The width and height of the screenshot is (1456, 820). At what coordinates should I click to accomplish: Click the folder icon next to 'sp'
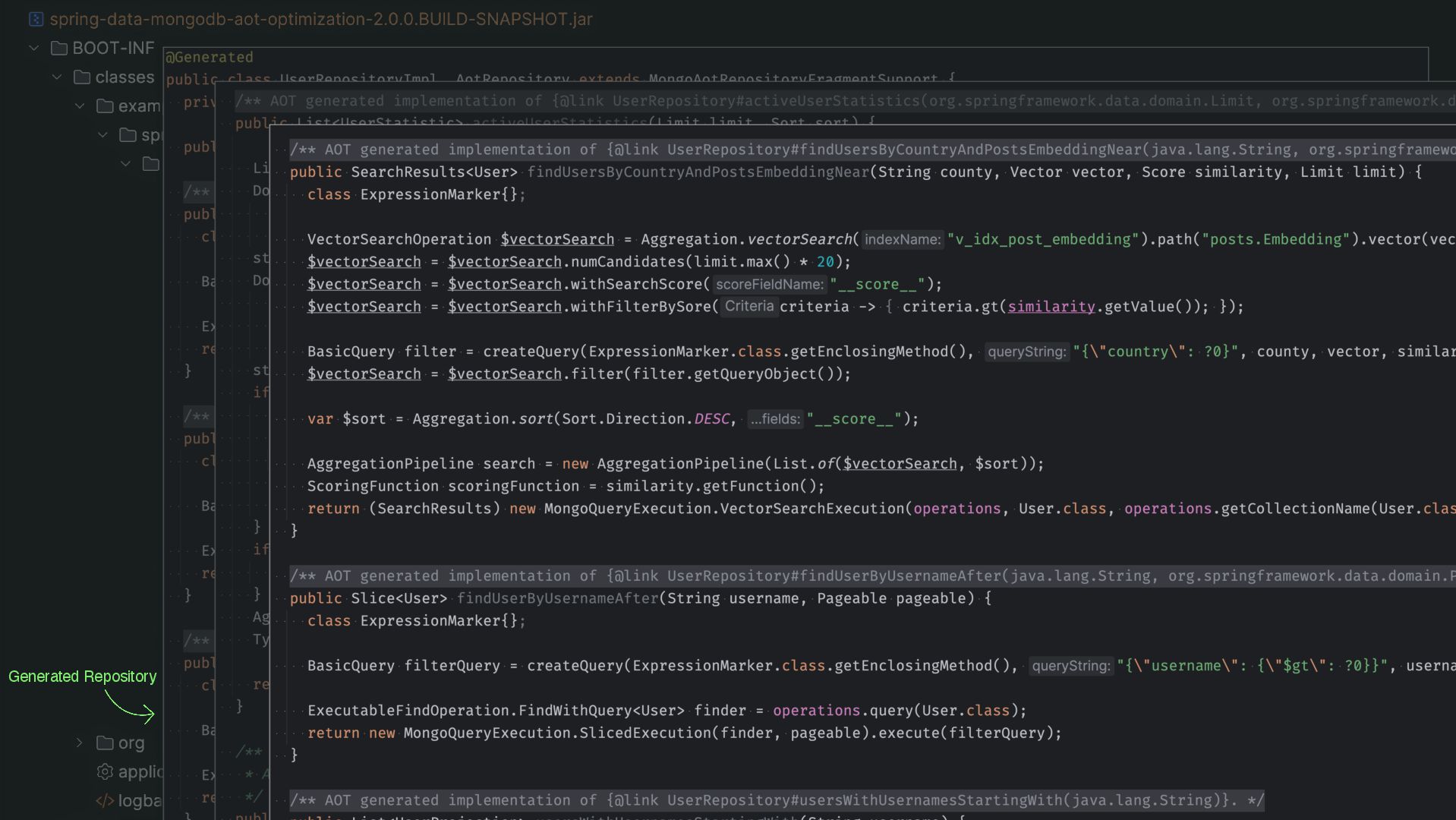point(128,135)
